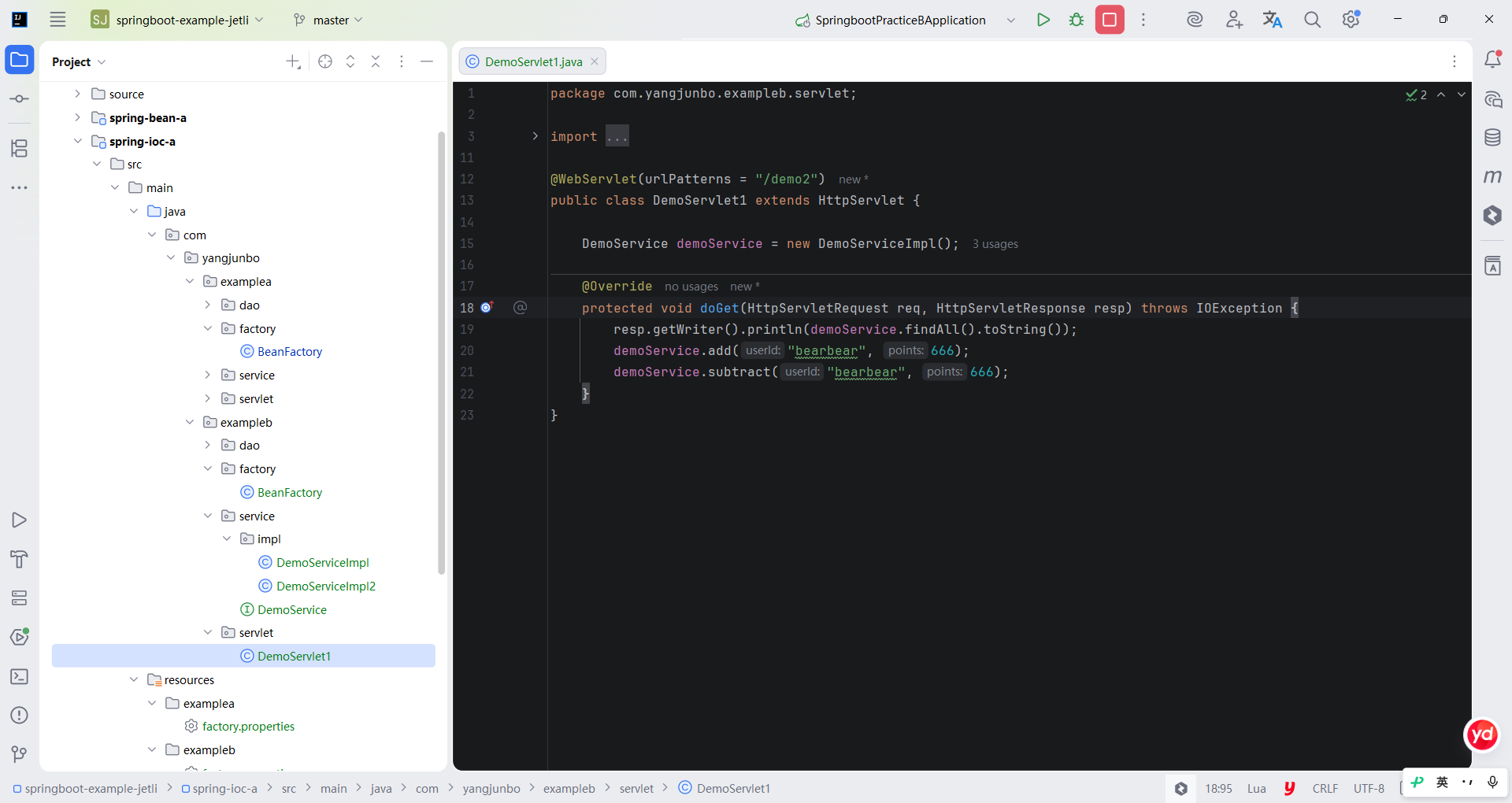Open the DemoService interface
This screenshot has height=803, width=1512.
pyautogui.click(x=291, y=609)
